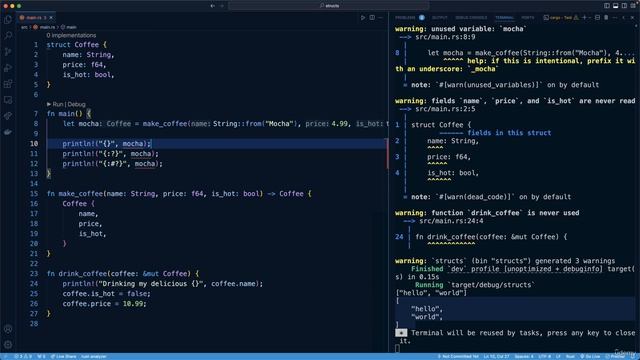Click the UTF-8 encoding status item
This screenshot has height=360, width=640.
544,356
